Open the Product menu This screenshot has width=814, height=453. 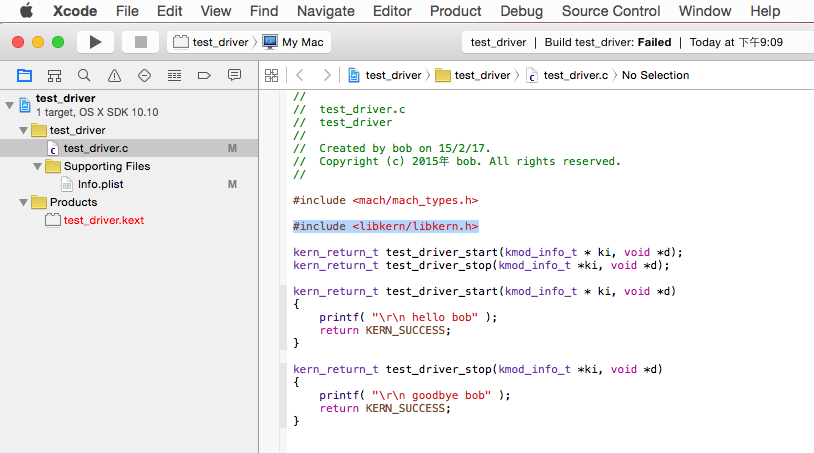click(x=455, y=11)
